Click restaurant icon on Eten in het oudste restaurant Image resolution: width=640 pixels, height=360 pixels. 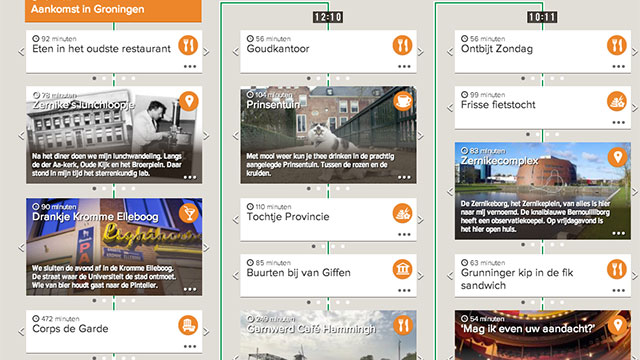pos(188,45)
